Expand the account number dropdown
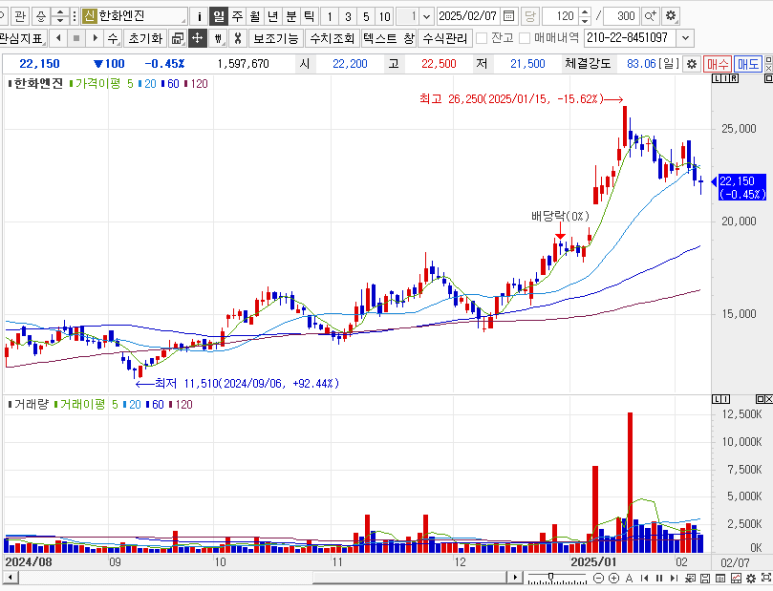Screen dimensions: 773x591 (x=685, y=38)
